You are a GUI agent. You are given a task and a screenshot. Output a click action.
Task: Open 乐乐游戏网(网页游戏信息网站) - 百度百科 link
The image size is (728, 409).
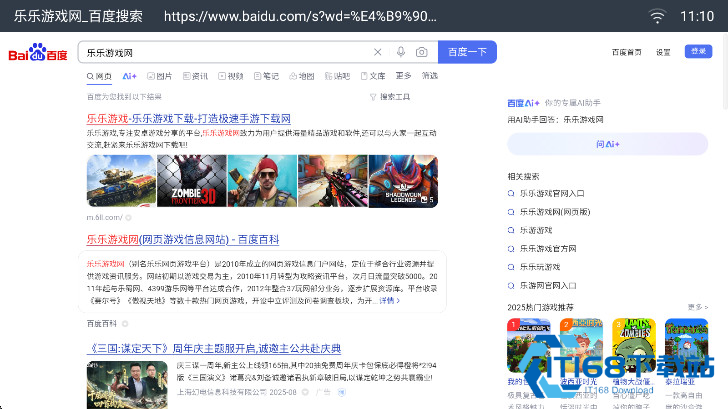tap(183, 240)
